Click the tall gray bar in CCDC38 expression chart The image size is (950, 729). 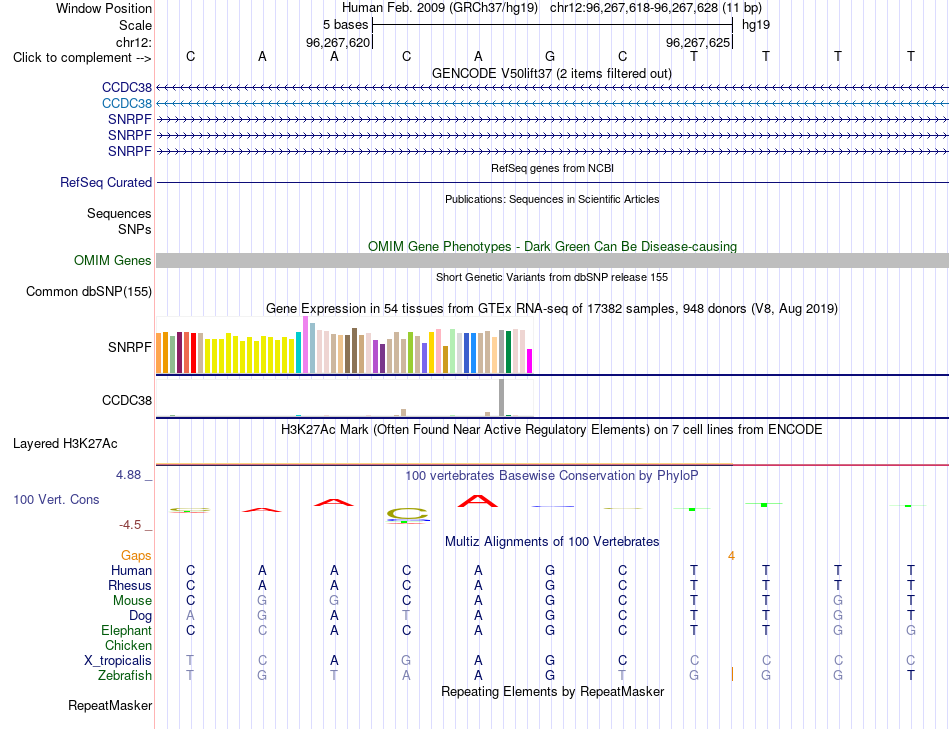click(502, 398)
